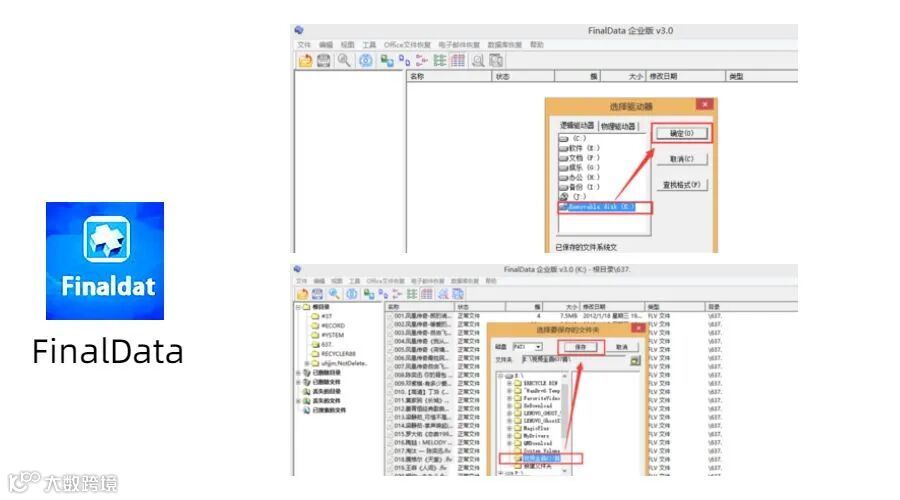Expand the uhjjm.NotDelete folder node
The width and height of the screenshot is (900, 500).
point(307,363)
